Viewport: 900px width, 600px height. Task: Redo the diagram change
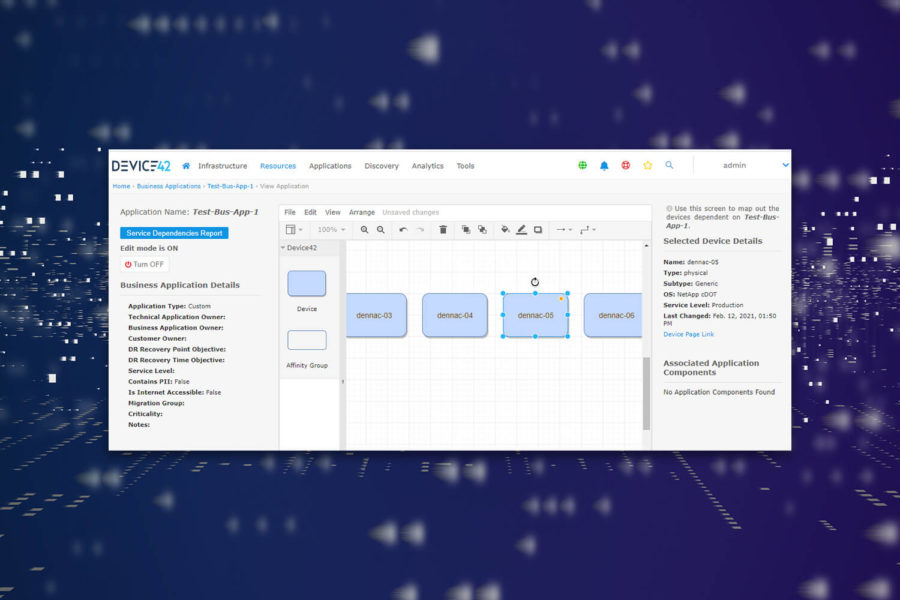pyautogui.click(x=420, y=230)
